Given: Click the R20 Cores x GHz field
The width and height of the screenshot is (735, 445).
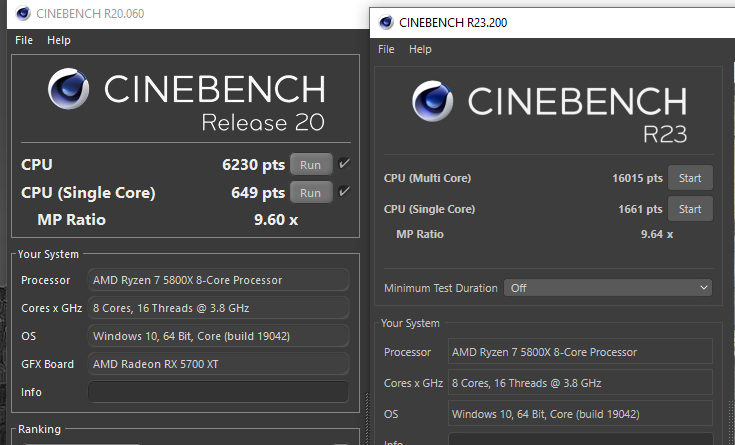Looking at the screenshot, I should coord(218,308).
